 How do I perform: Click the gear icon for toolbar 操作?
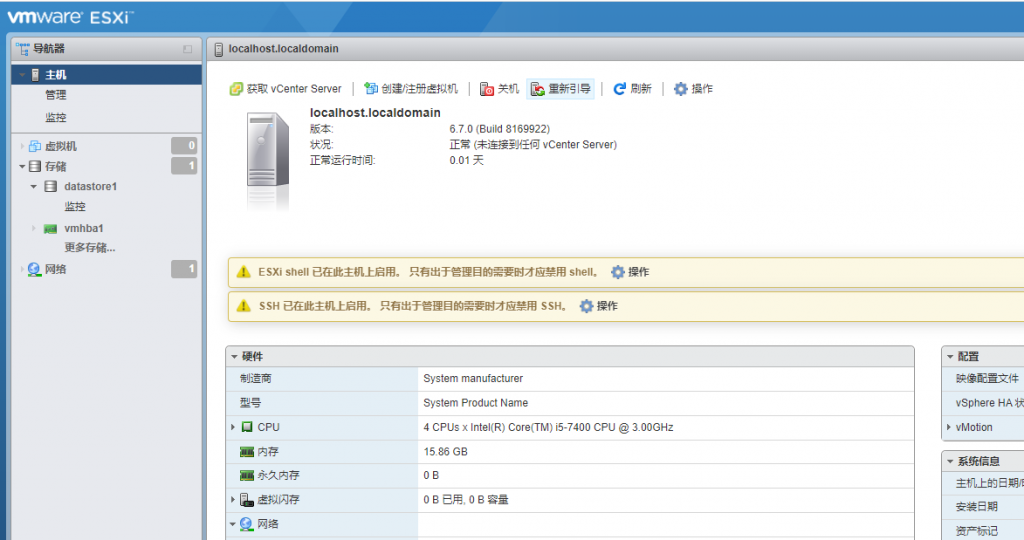[x=680, y=89]
